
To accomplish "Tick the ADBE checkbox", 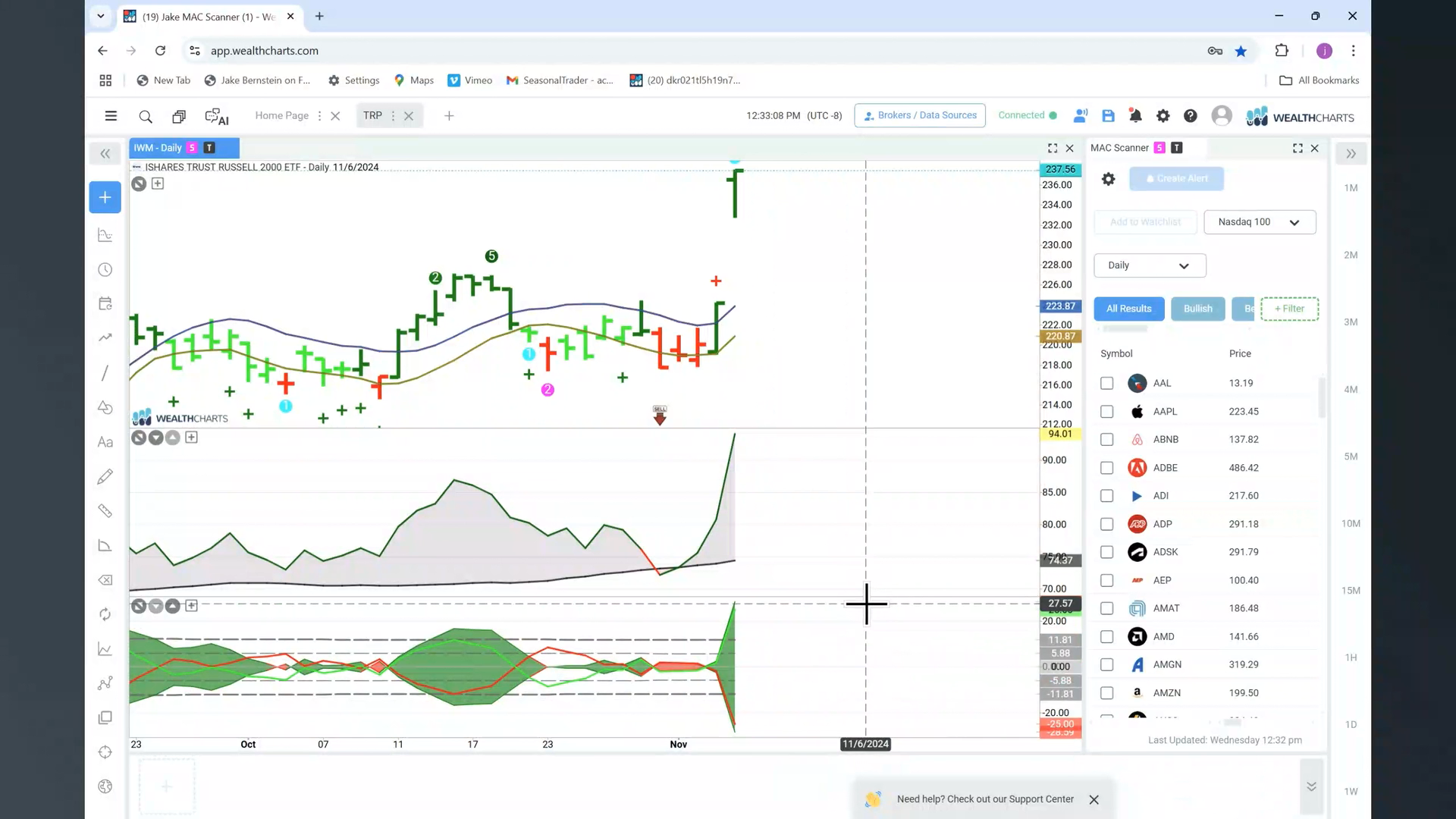I will pyautogui.click(x=1106, y=468).
